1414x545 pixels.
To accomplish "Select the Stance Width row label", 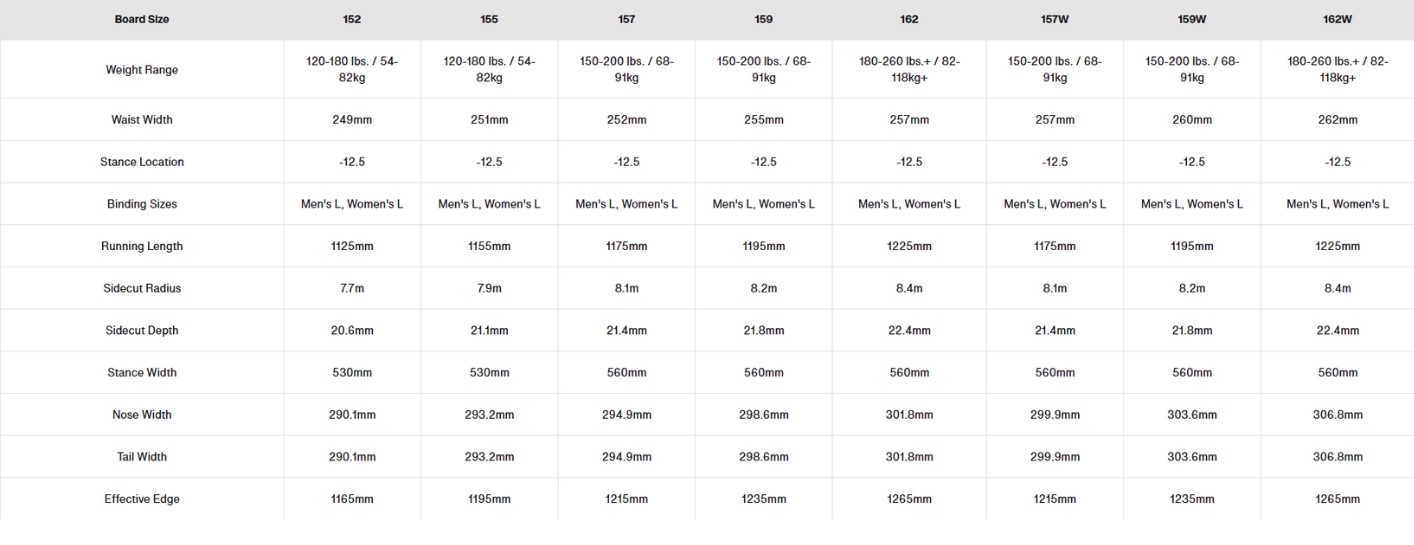I will click(141, 372).
